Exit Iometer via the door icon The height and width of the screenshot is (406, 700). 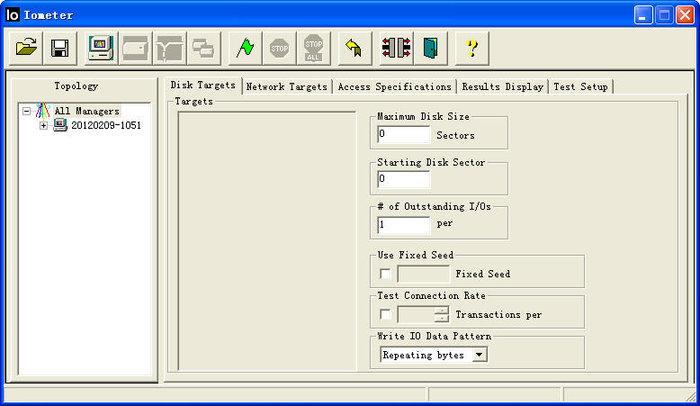coord(430,48)
